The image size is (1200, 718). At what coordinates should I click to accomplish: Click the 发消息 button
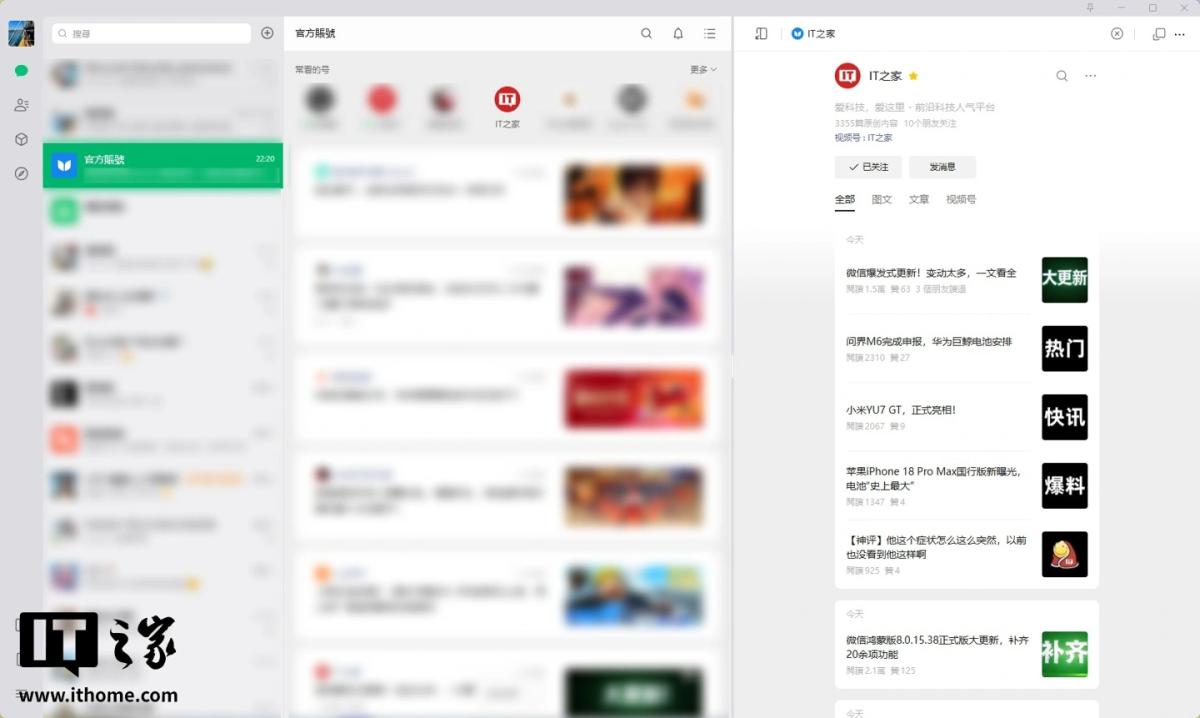942,167
